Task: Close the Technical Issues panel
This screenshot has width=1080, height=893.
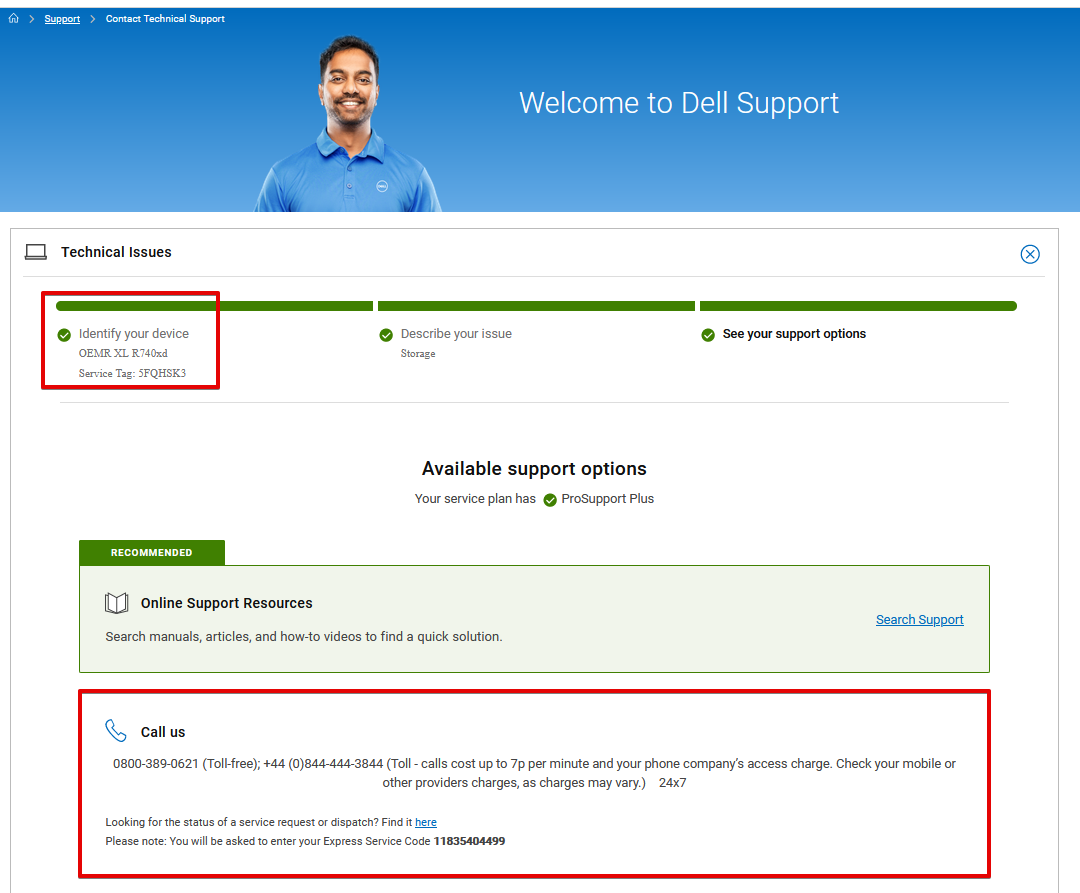Action: click(x=1030, y=254)
